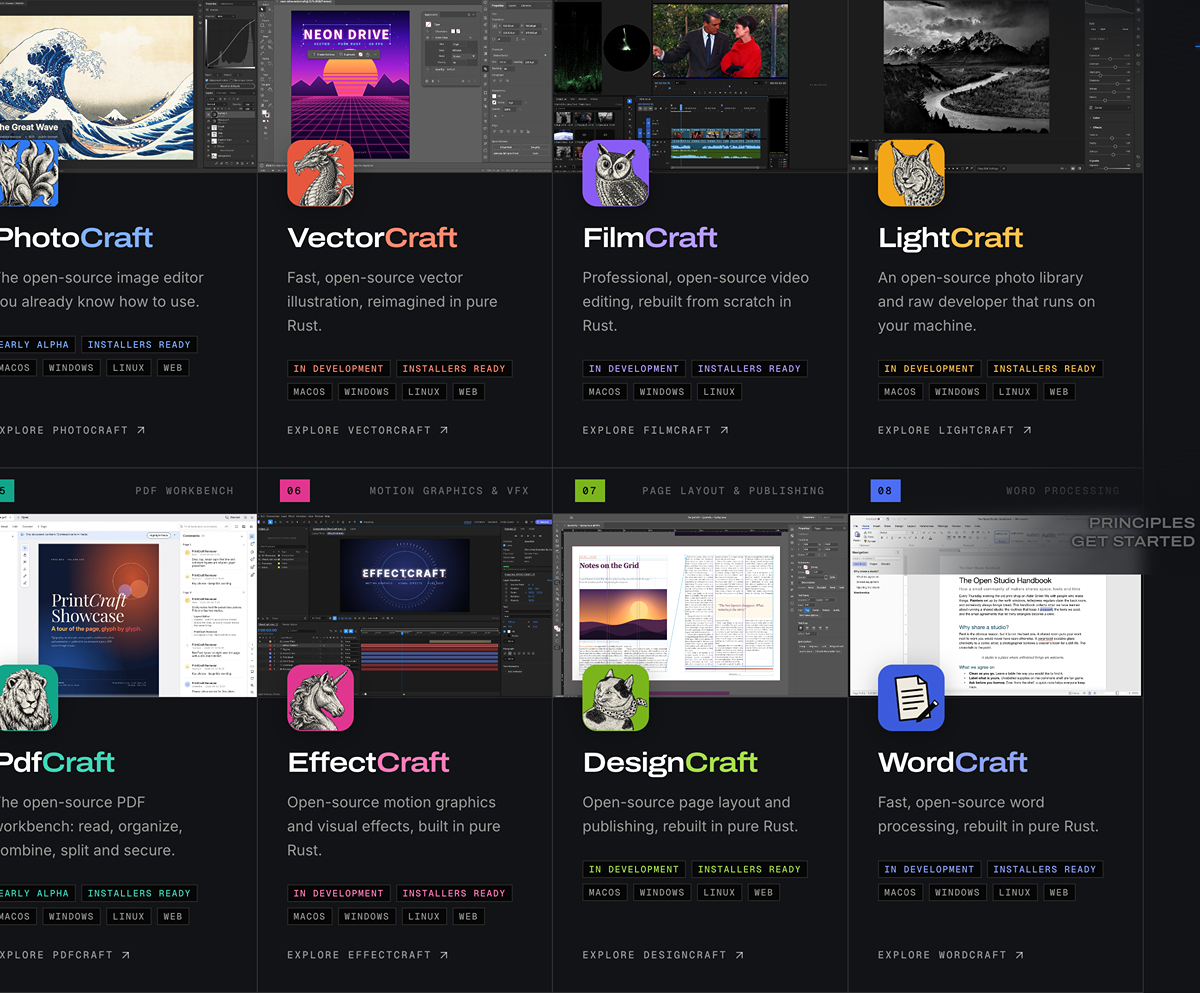The width and height of the screenshot is (1200, 993).
Task: Select the Principles navigation item
Action: (x=1142, y=523)
